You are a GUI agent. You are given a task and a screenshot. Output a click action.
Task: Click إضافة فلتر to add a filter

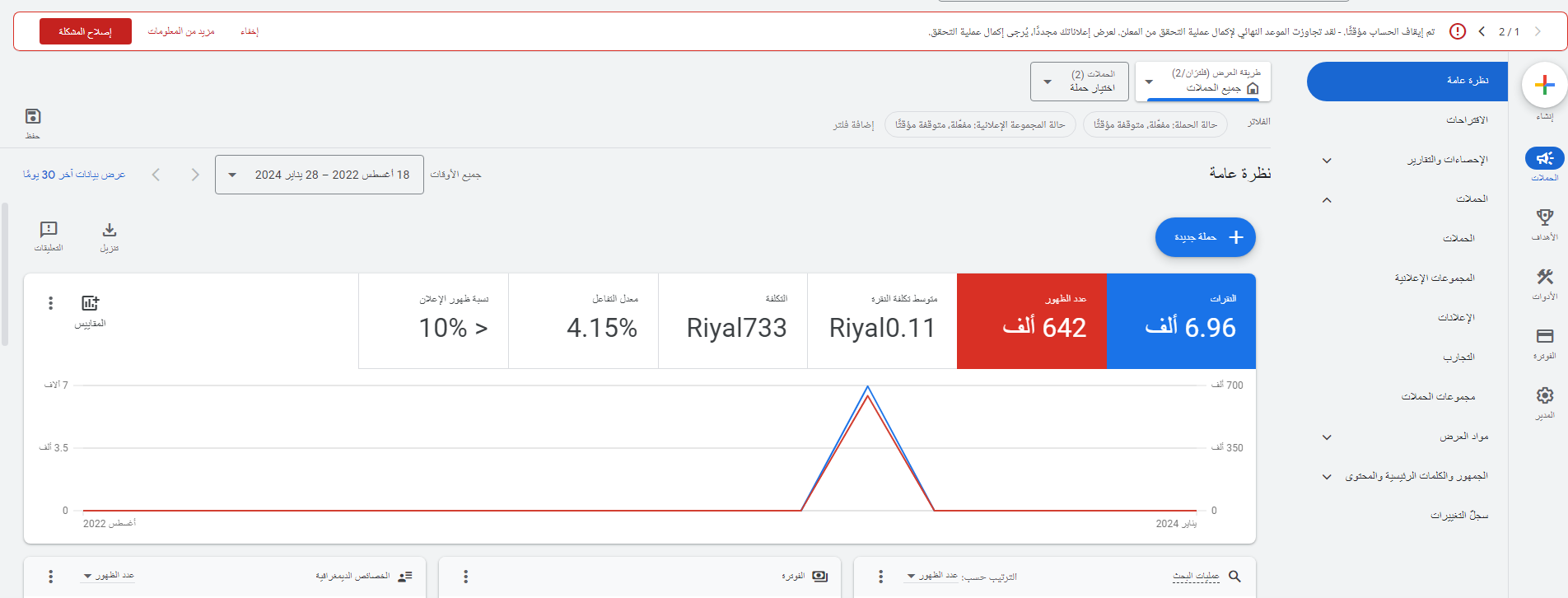coord(853,124)
